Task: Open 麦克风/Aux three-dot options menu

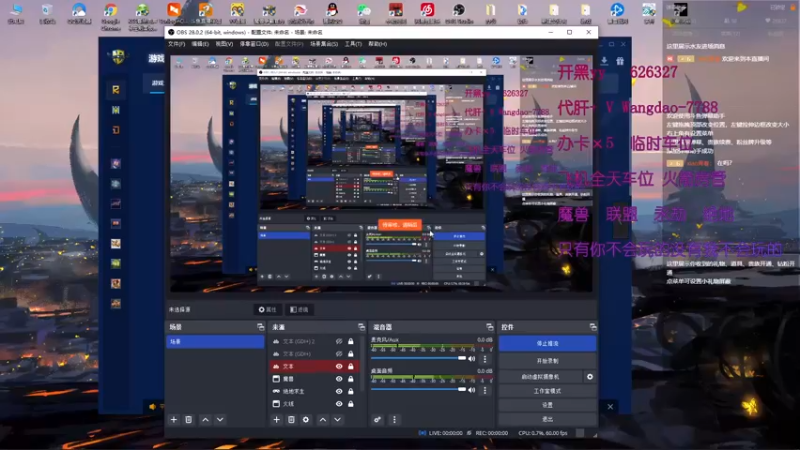Action: (x=485, y=359)
